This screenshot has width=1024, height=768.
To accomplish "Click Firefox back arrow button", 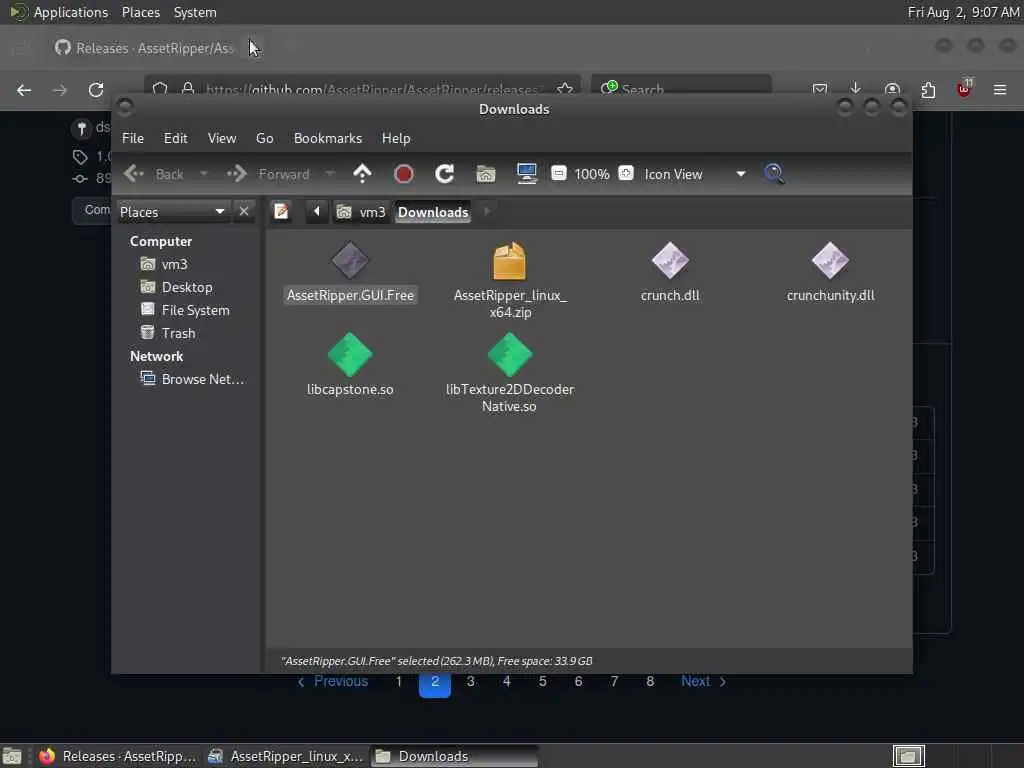I will pos(24,89).
